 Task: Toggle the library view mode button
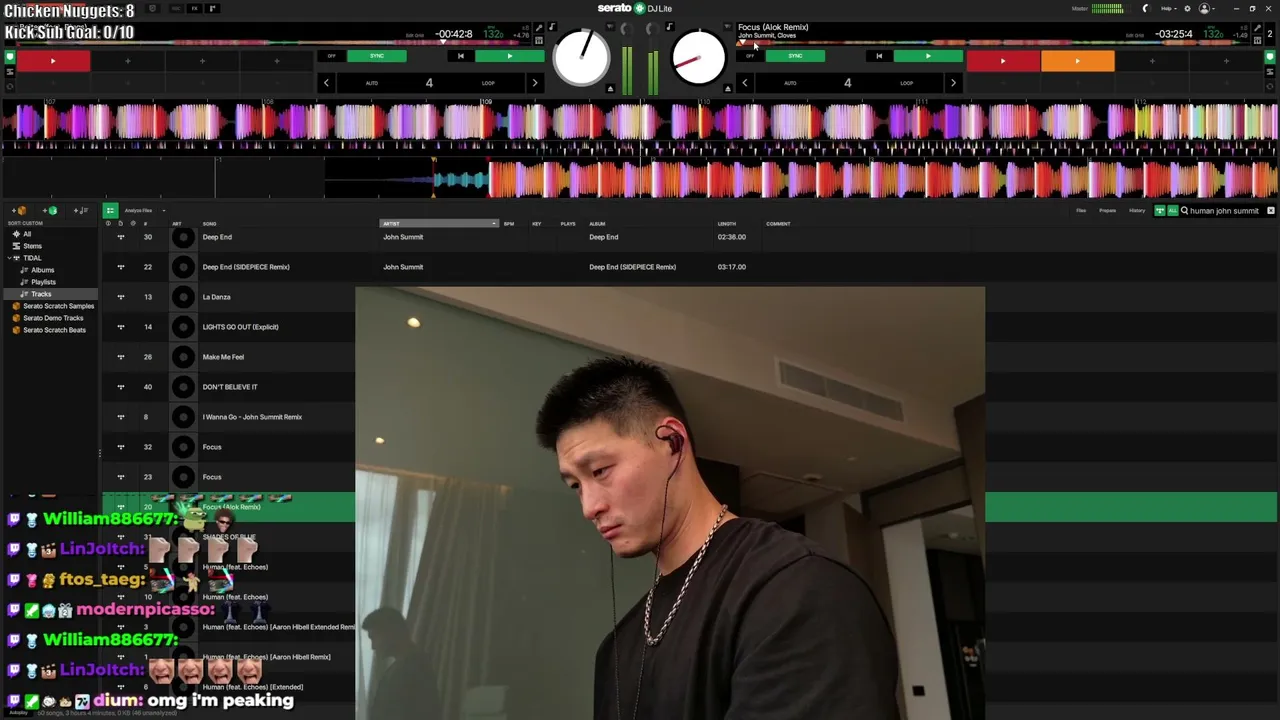tap(110, 211)
